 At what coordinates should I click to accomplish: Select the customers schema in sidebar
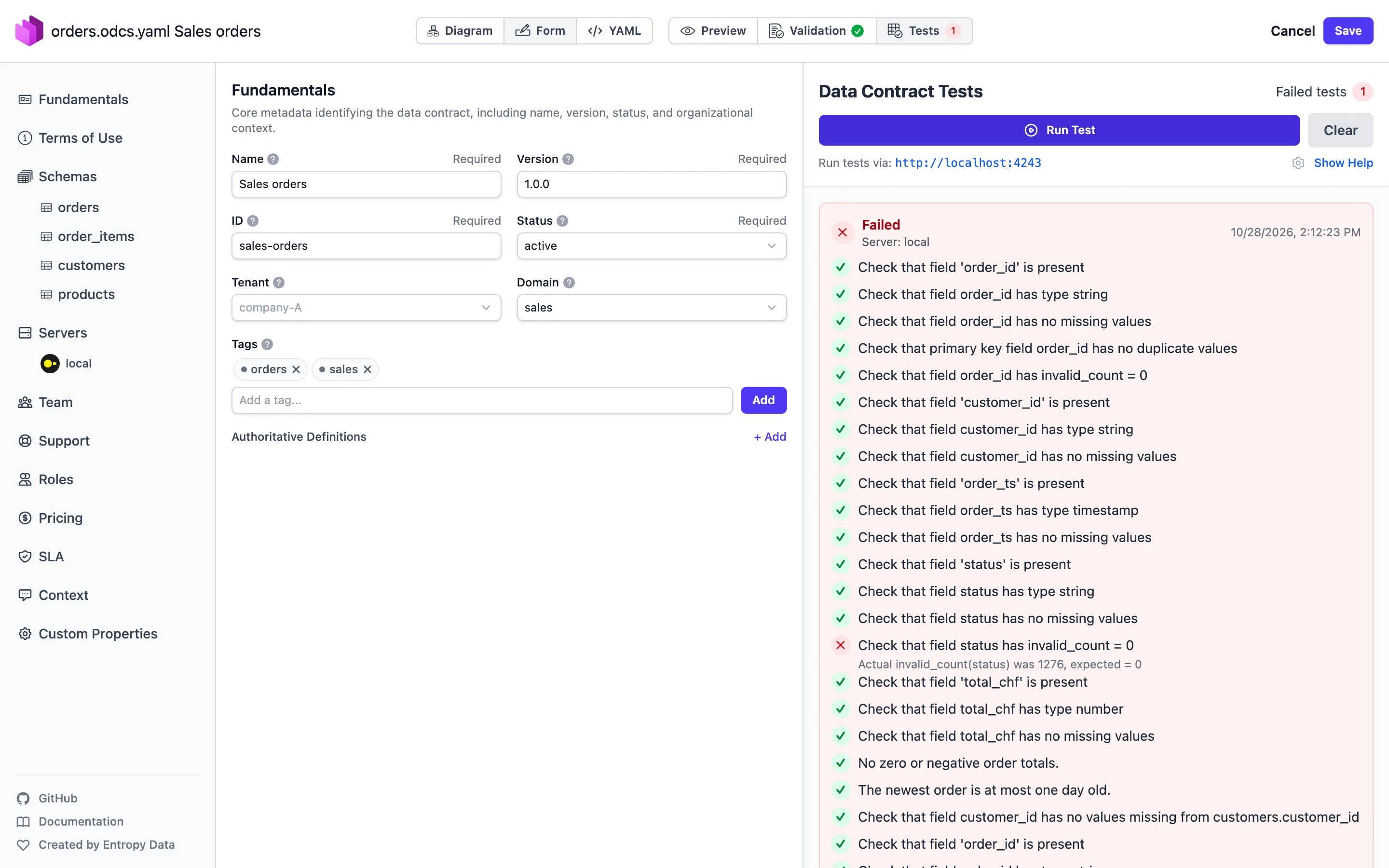(91, 265)
